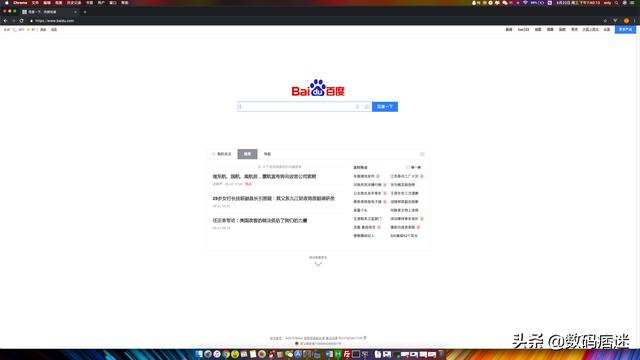This screenshot has width=640, height=360.
Task: Click the browser forward arrow
Action: pyautogui.click(x=13, y=21)
